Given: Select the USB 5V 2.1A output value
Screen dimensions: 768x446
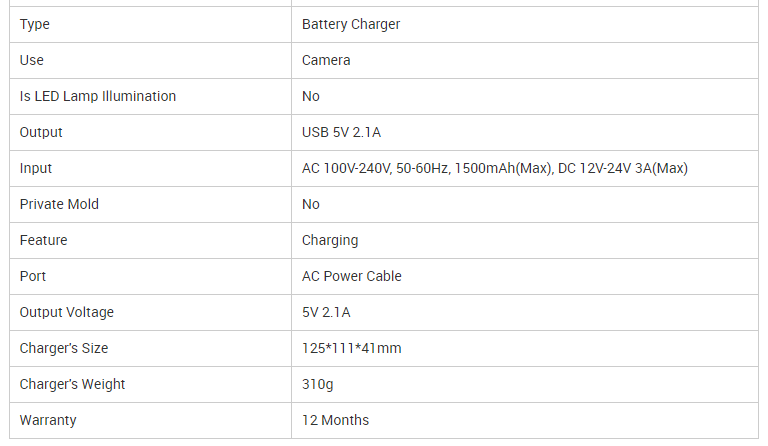Looking at the screenshot, I should click(341, 132).
